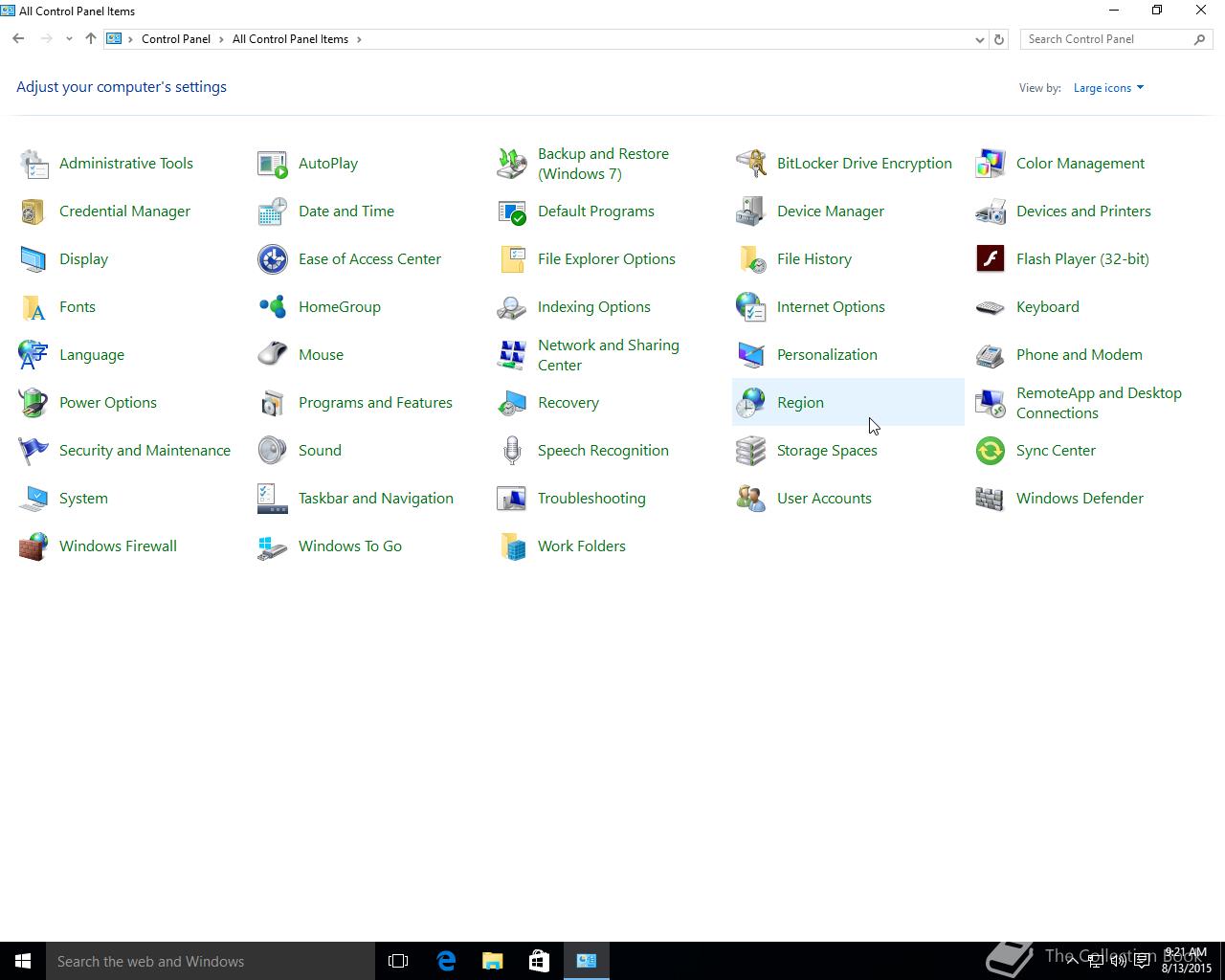
Task: Click the Sound text link
Action: click(x=320, y=451)
